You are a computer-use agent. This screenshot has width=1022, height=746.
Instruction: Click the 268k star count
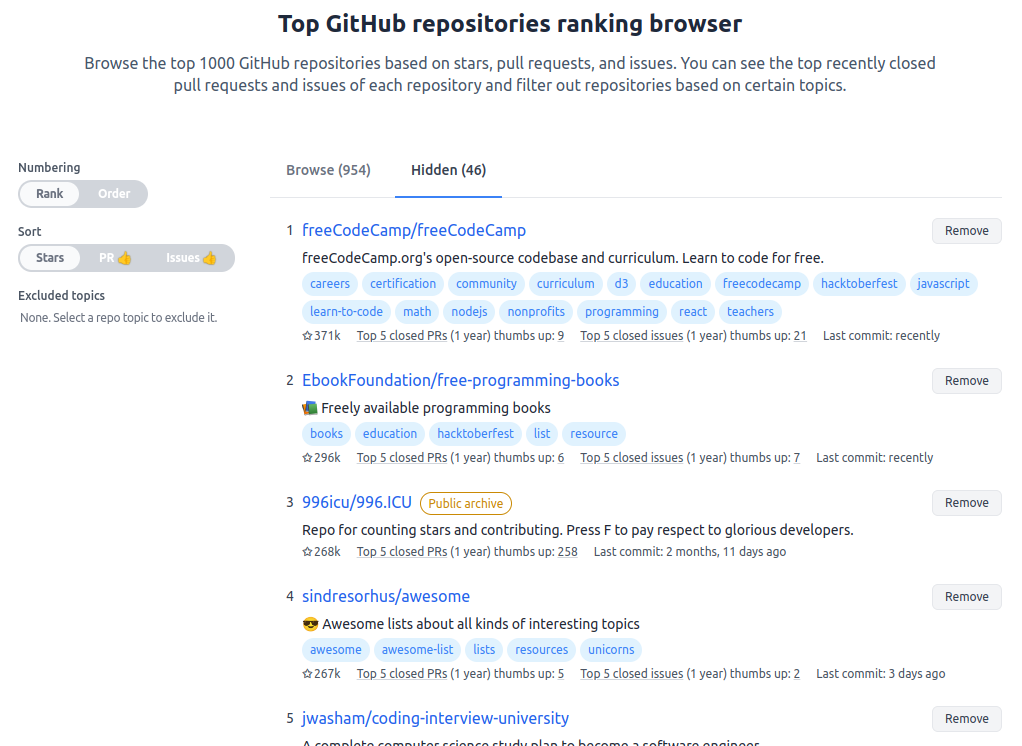click(x=321, y=551)
